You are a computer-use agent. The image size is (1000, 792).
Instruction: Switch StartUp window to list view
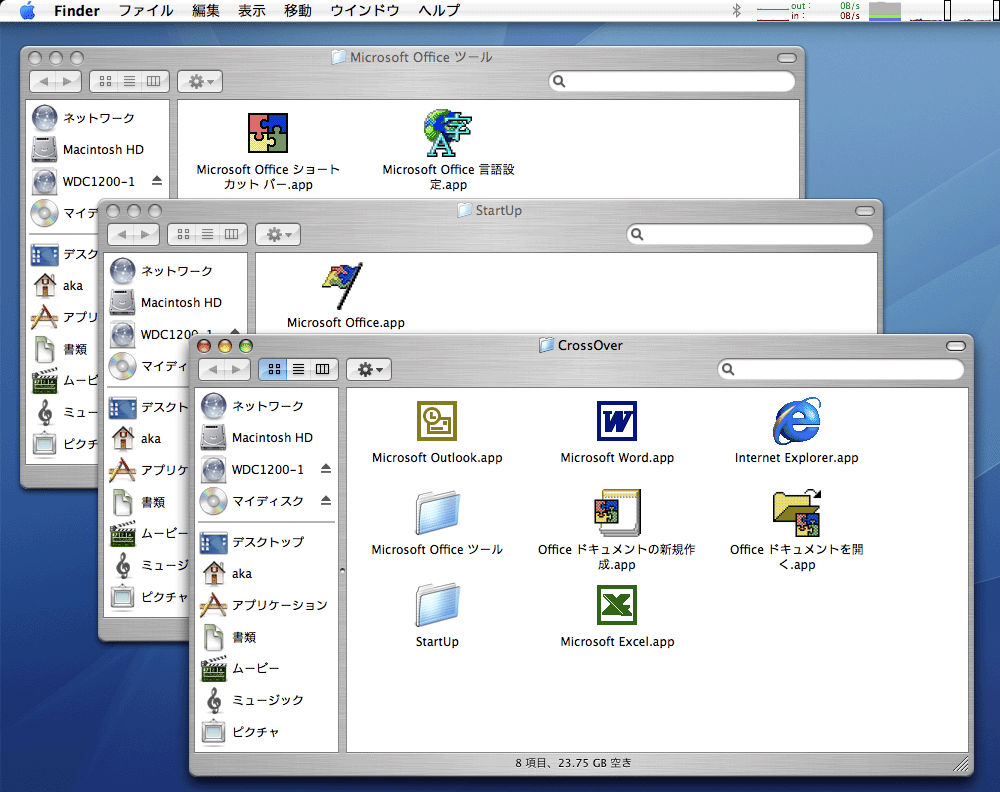pos(207,235)
